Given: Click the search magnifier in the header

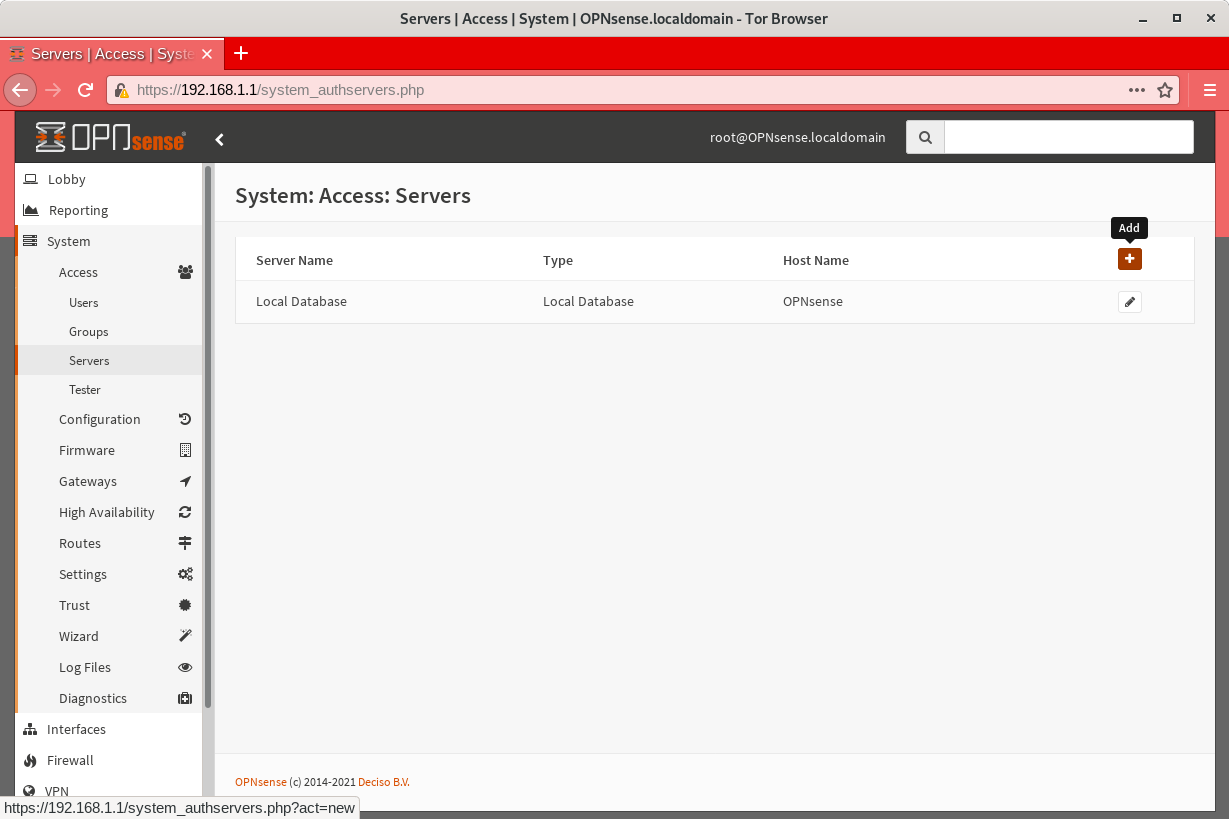Looking at the screenshot, I should tap(924, 137).
